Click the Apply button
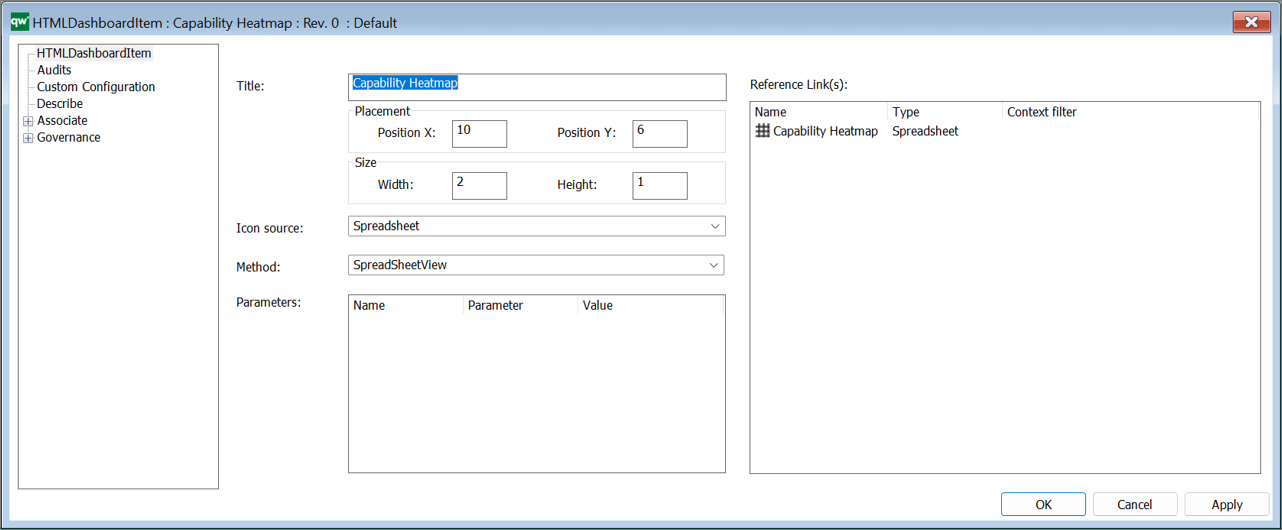The image size is (1282, 530). click(x=1227, y=504)
